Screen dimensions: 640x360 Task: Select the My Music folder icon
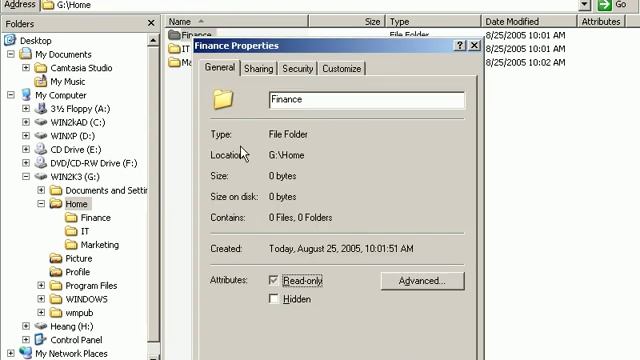(41, 81)
